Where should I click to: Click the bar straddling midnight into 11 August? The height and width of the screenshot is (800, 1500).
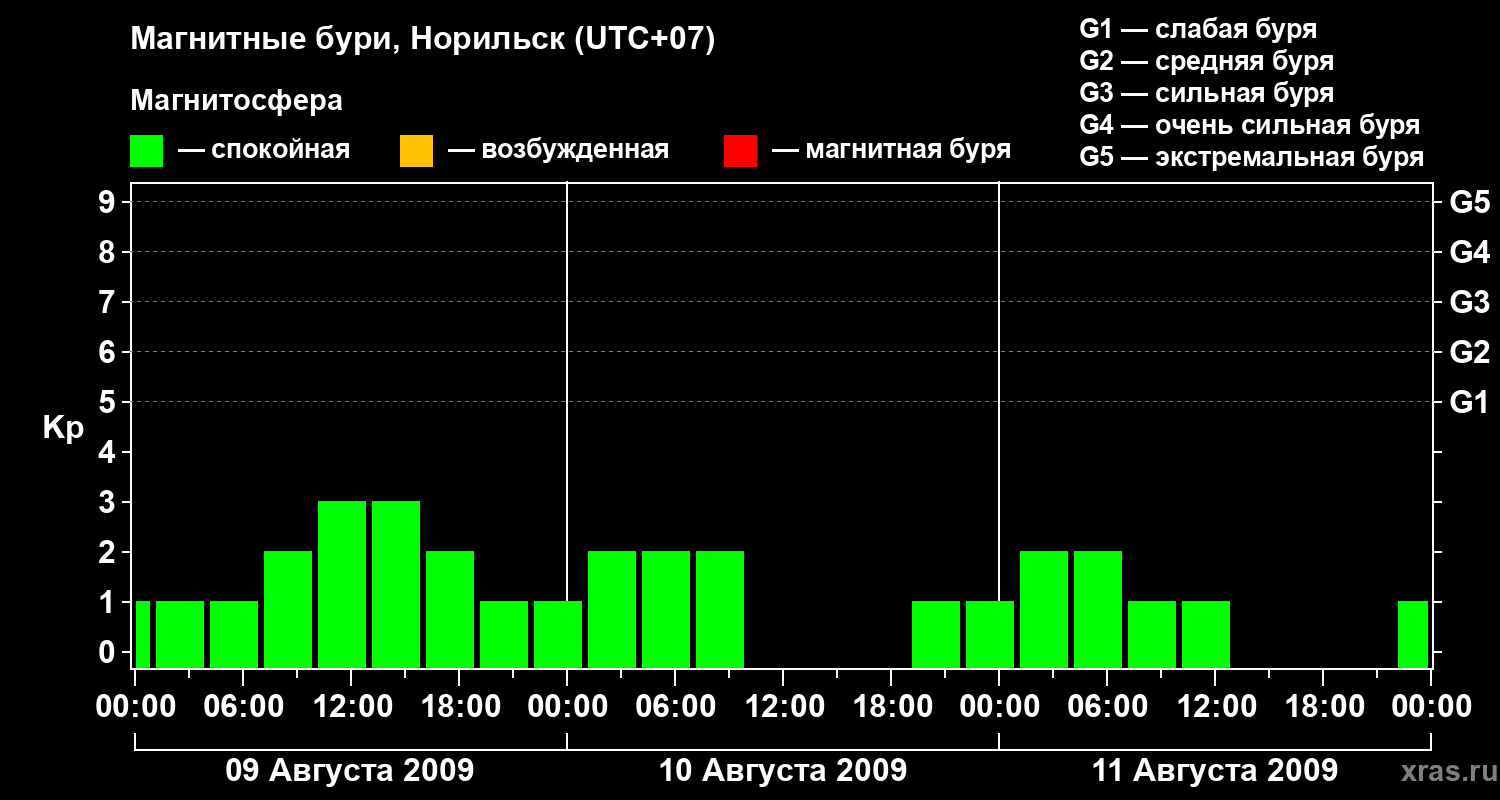click(x=990, y=634)
